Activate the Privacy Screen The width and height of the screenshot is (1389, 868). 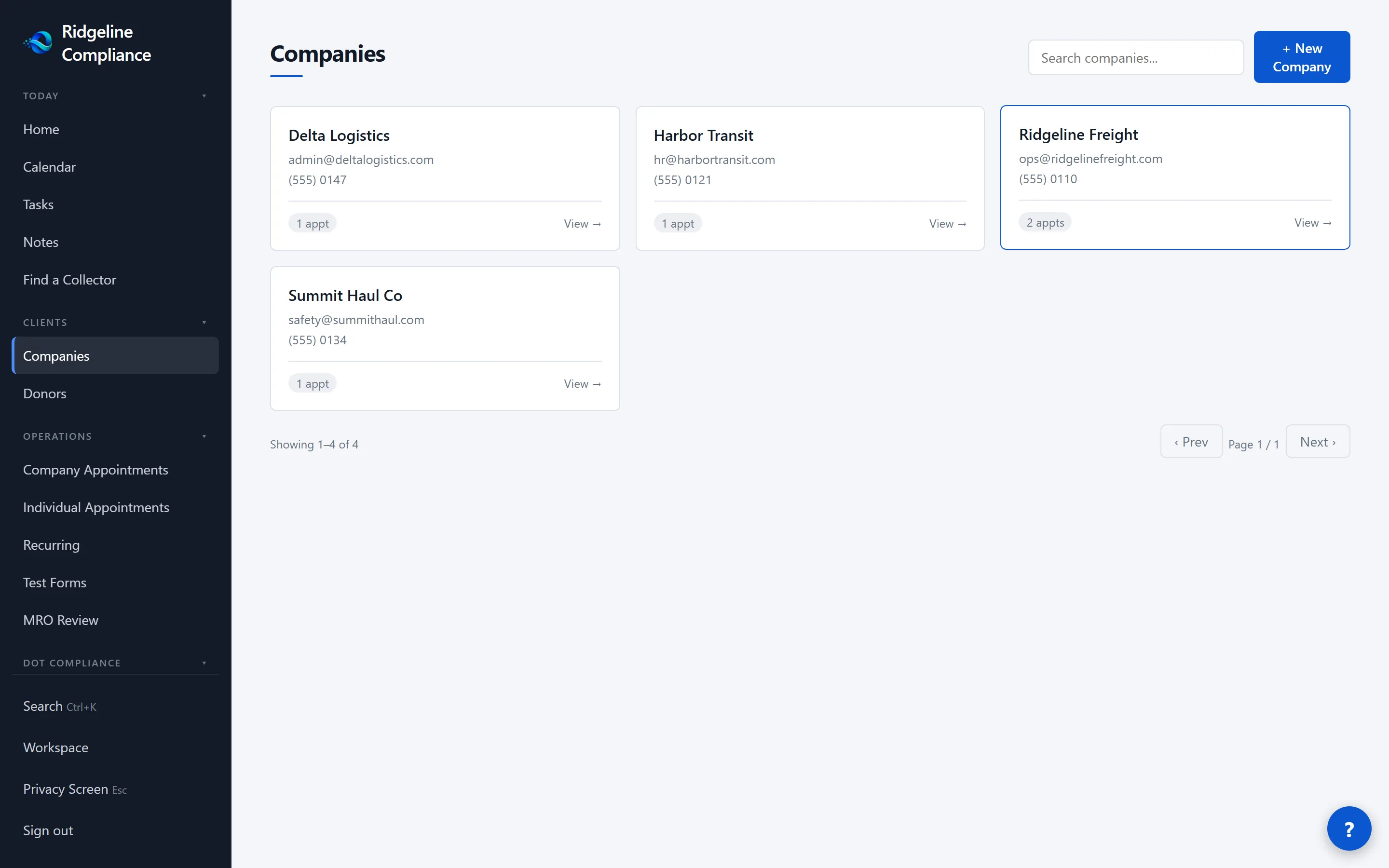(115, 789)
